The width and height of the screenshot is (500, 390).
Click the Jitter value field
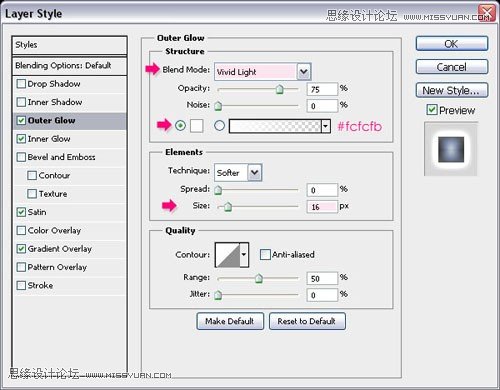point(322,295)
